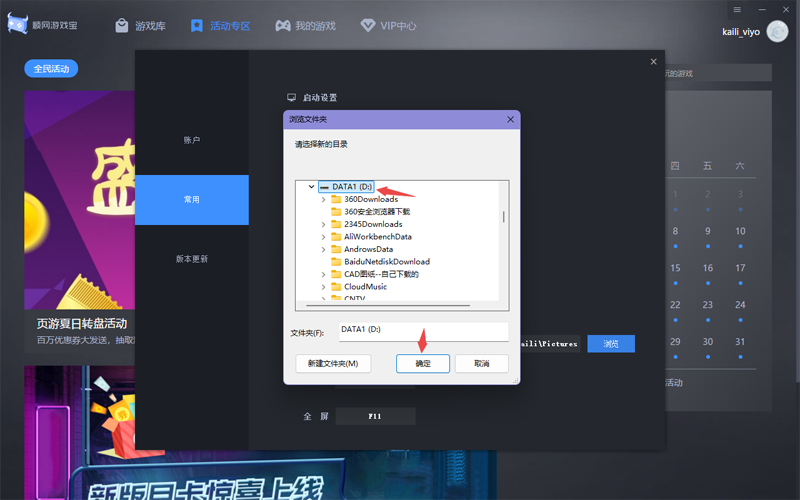Select calendar date 22
This screenshot has width=800, height=500.
pos(675,305)
